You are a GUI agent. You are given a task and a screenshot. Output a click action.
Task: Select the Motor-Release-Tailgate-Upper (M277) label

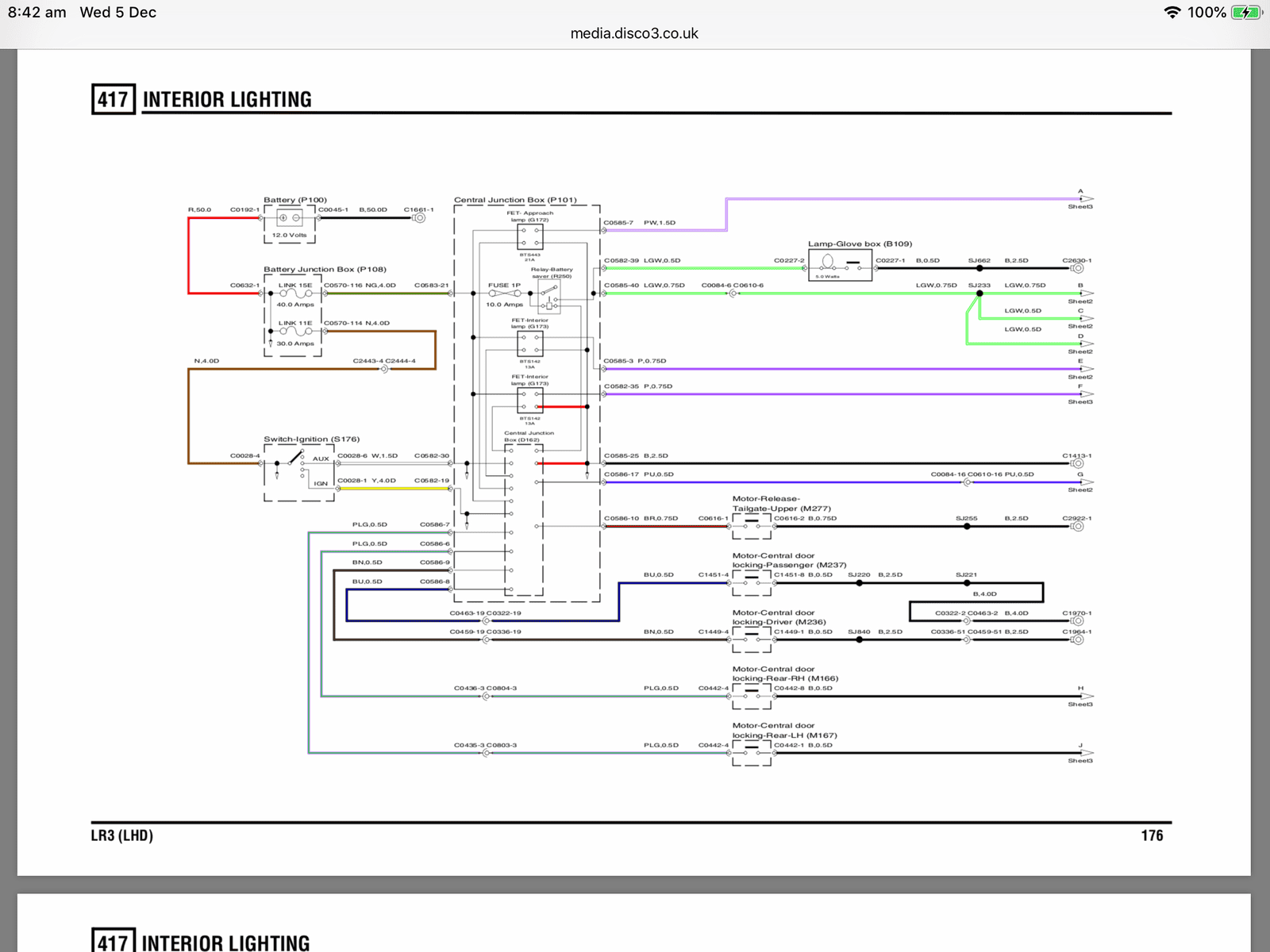(782, 504)
